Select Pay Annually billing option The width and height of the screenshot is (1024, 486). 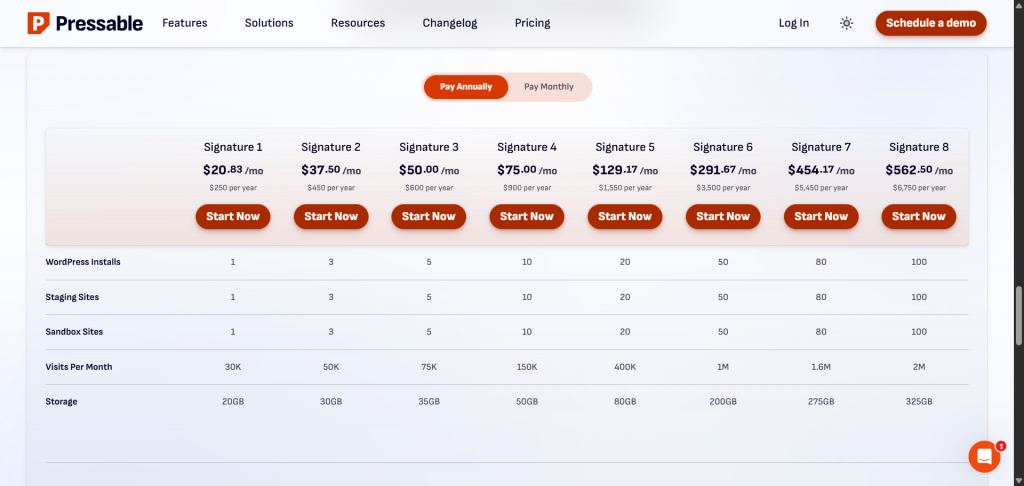tap(466, 87)
